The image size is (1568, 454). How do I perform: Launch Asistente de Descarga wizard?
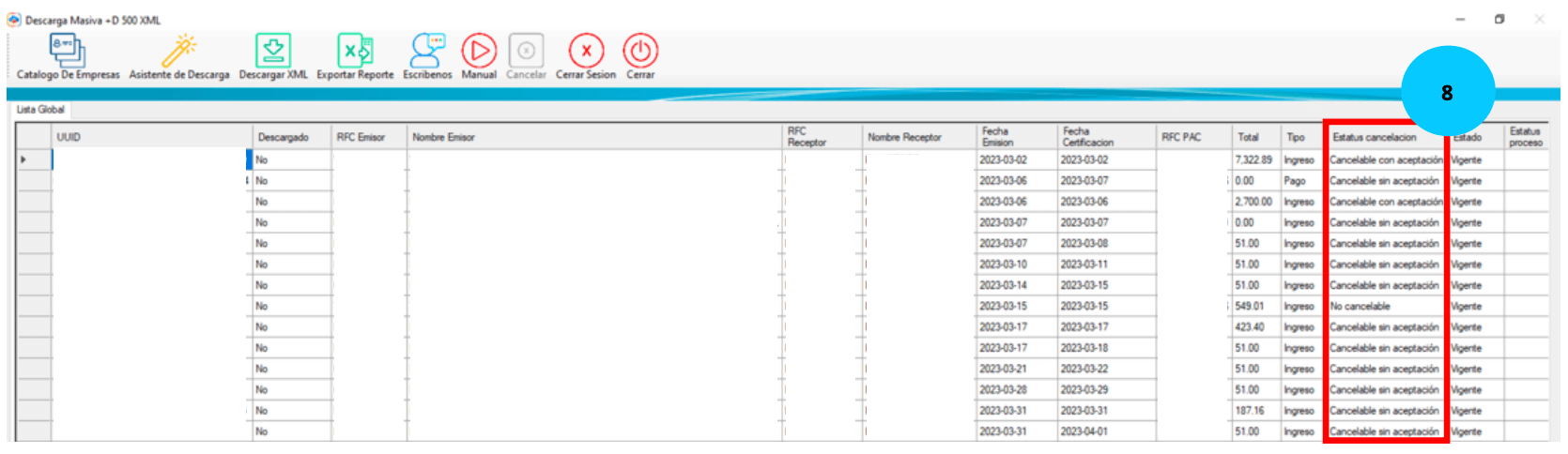pyautogui.click(x=178, y=54)
